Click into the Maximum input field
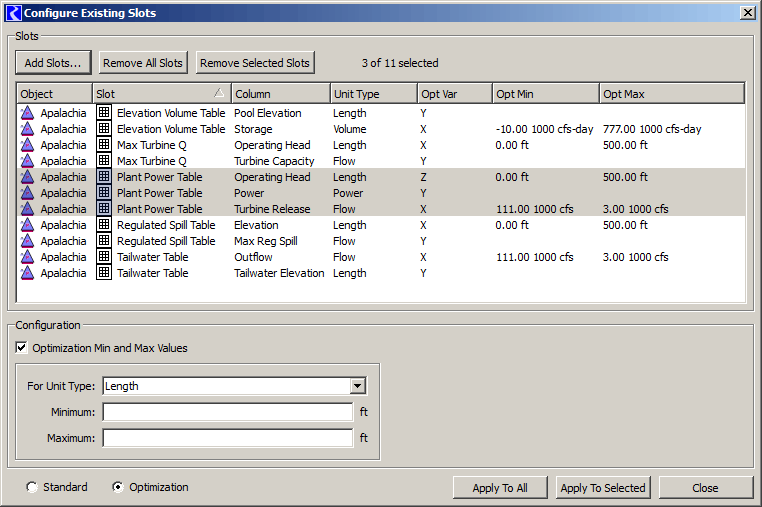This screenshot has height=507, width=762. 228,438
